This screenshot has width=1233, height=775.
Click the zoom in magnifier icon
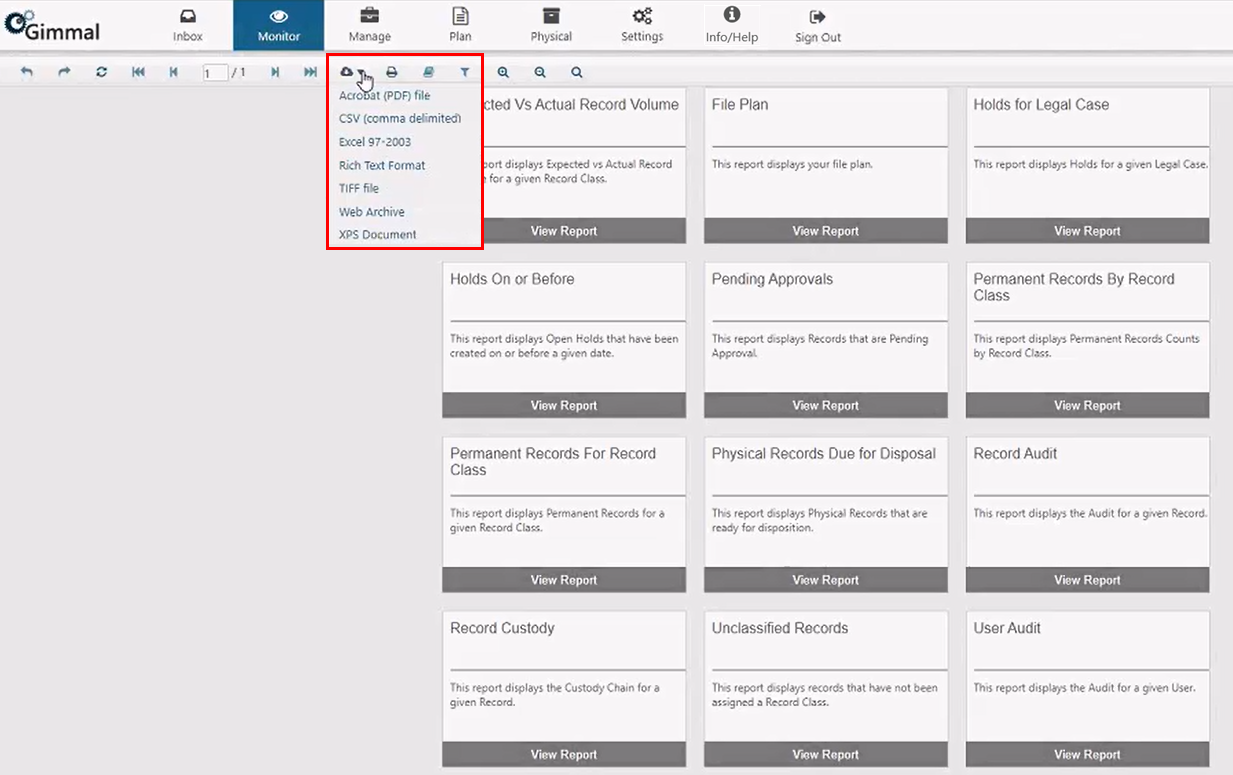click(503, 72)
